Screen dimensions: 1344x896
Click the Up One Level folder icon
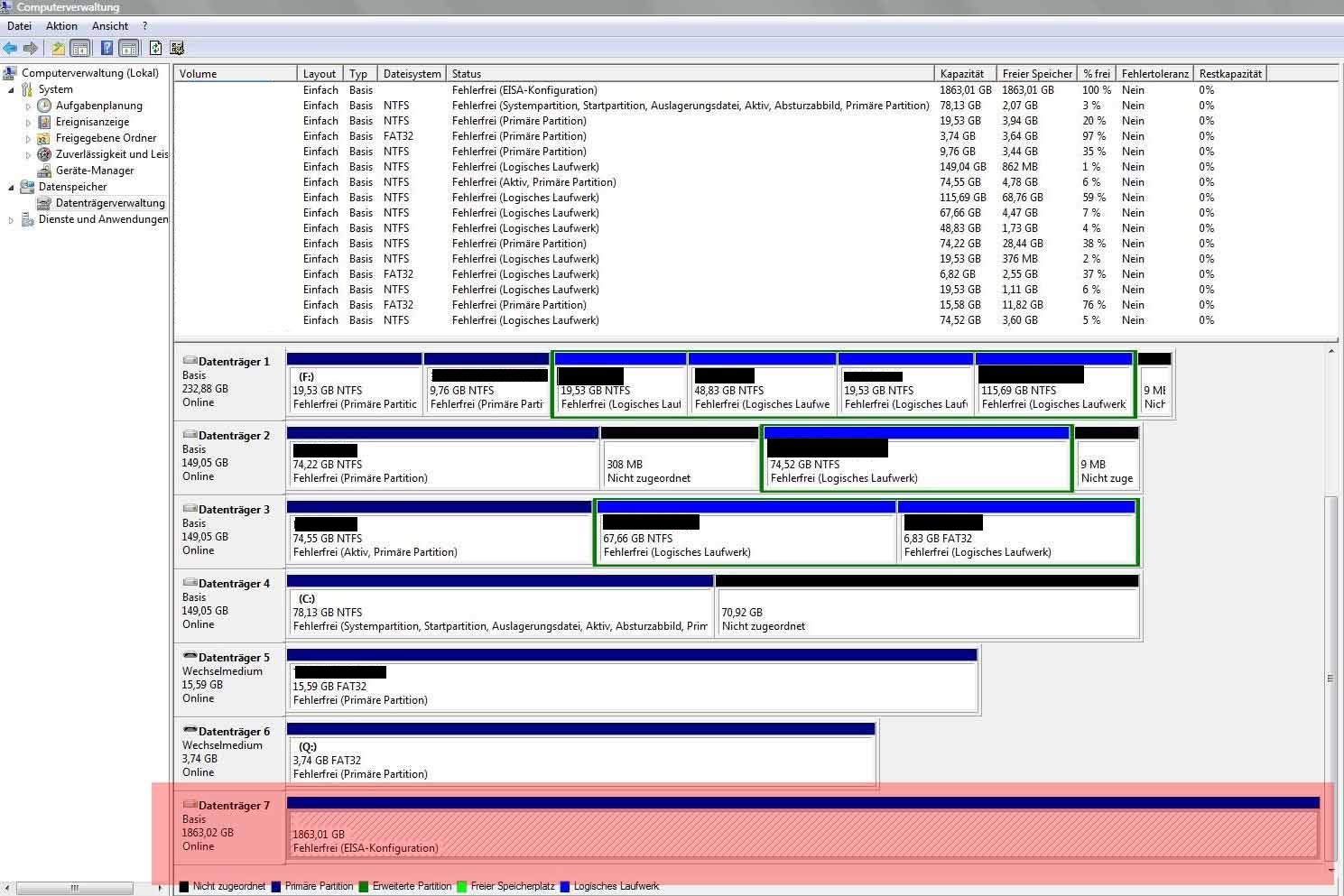coord(58,48)
